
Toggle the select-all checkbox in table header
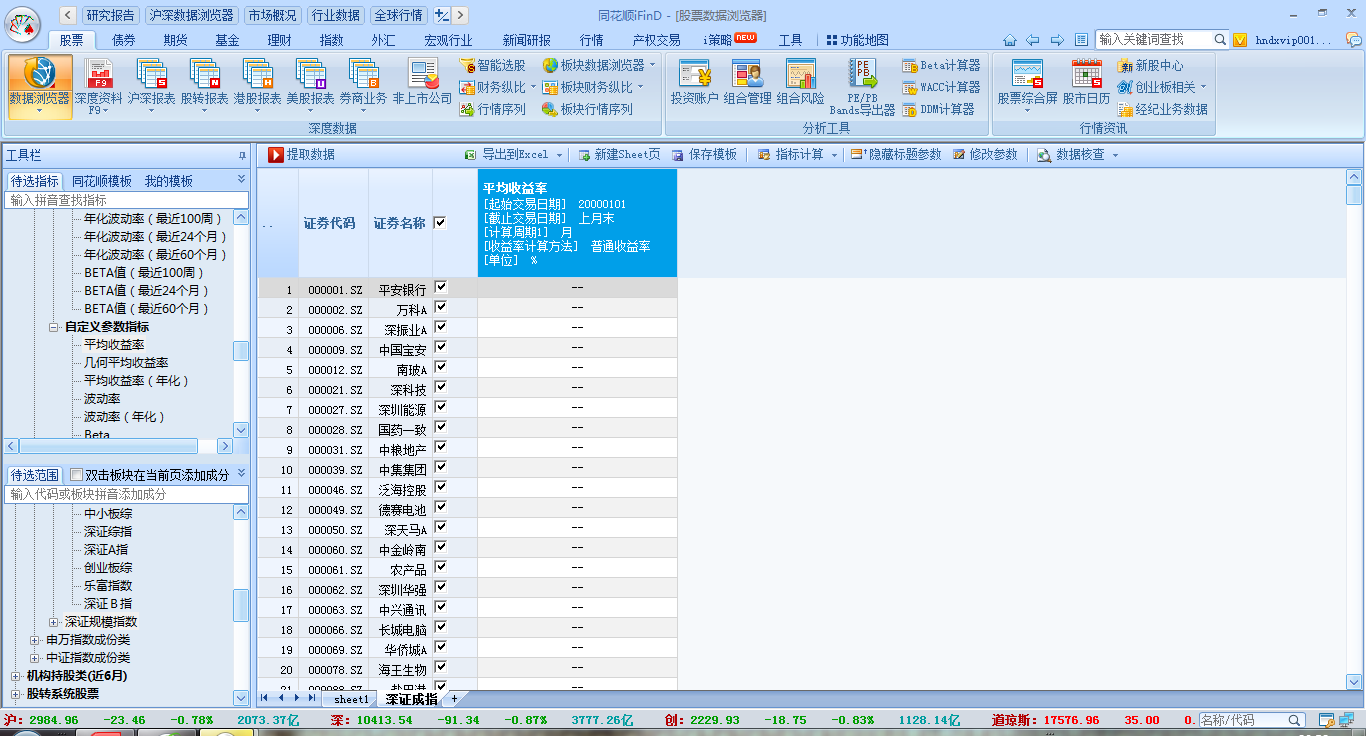pyautogui.click(x=441, y=223)
